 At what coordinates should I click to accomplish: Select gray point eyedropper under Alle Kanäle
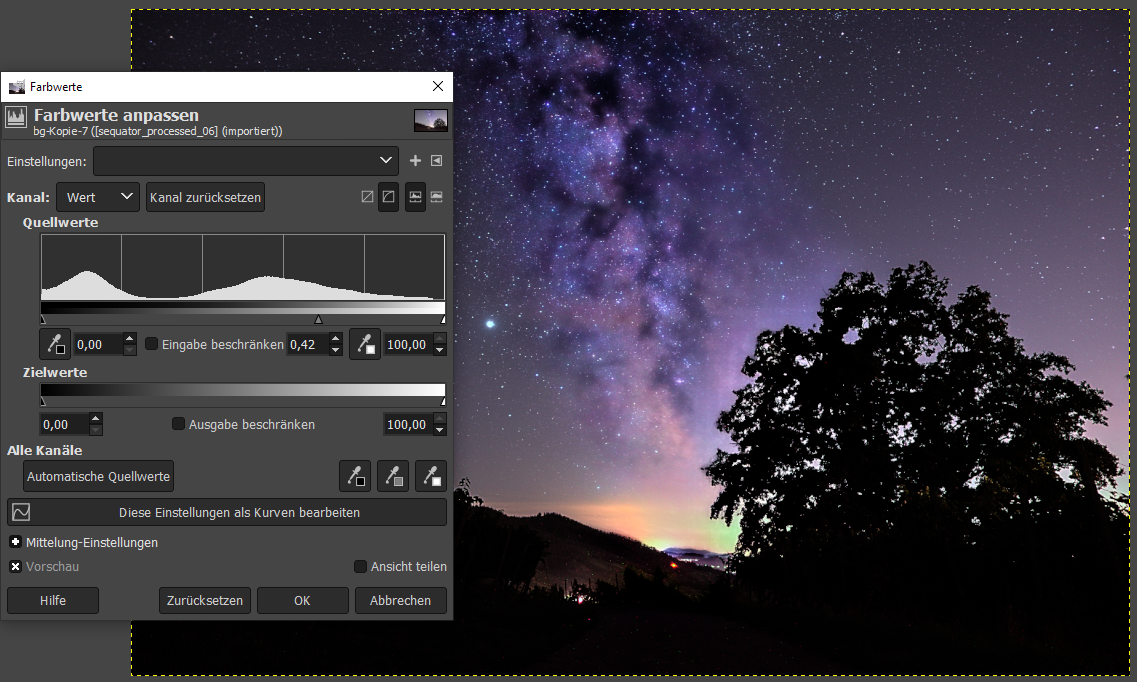pos(393,476)
